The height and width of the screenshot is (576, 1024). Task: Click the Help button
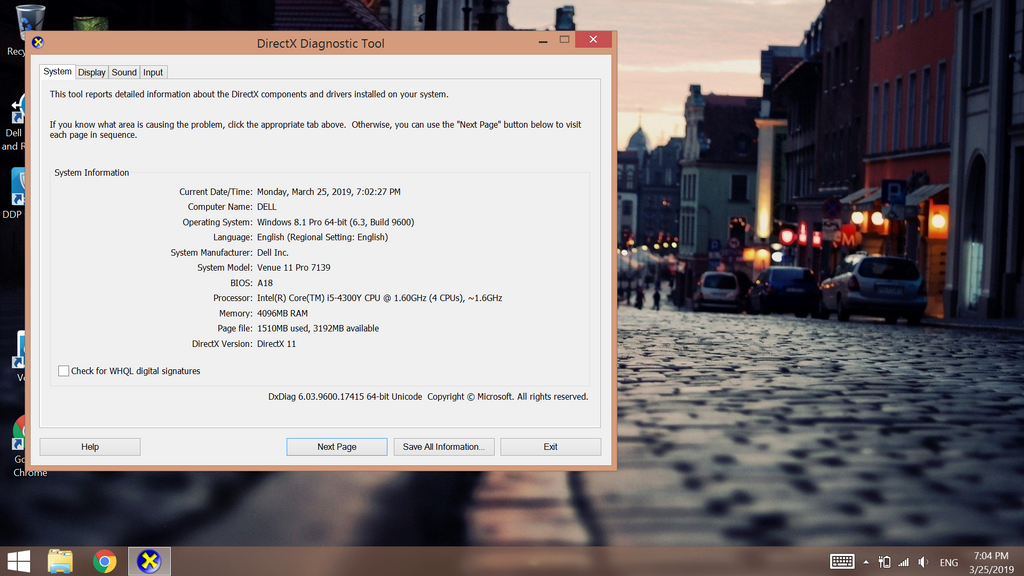[90, 447]
